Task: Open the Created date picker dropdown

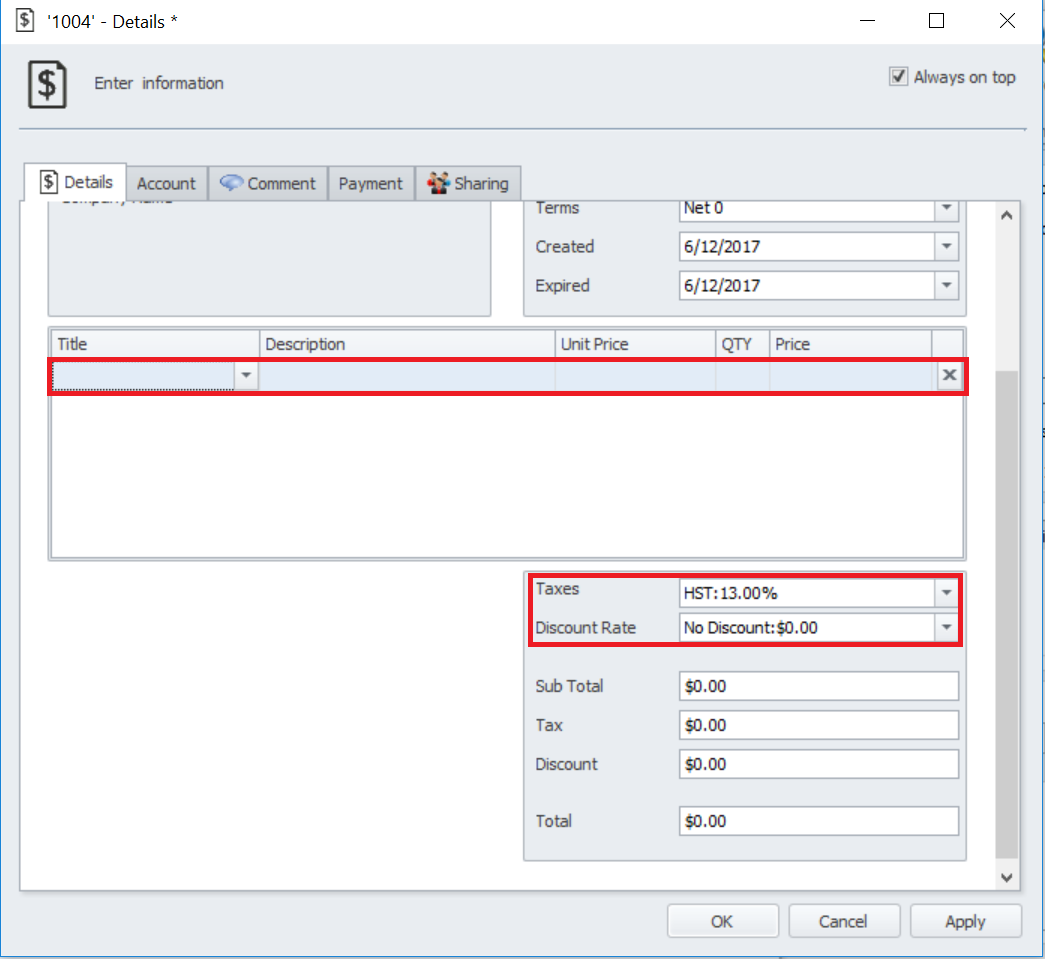Action: click(945, 247)
